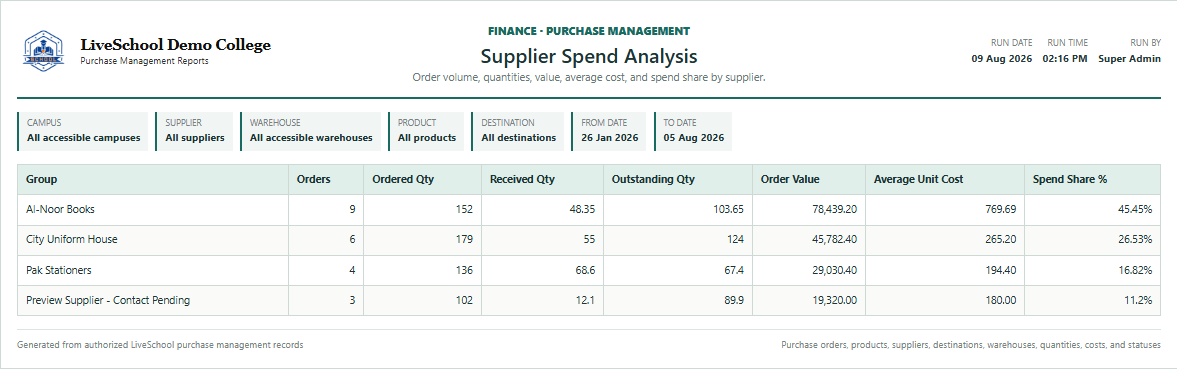This screenshot has width=1178, height=370.
Task: Click City Uniform House orders count 6
Action: click(x=352, y=240)
